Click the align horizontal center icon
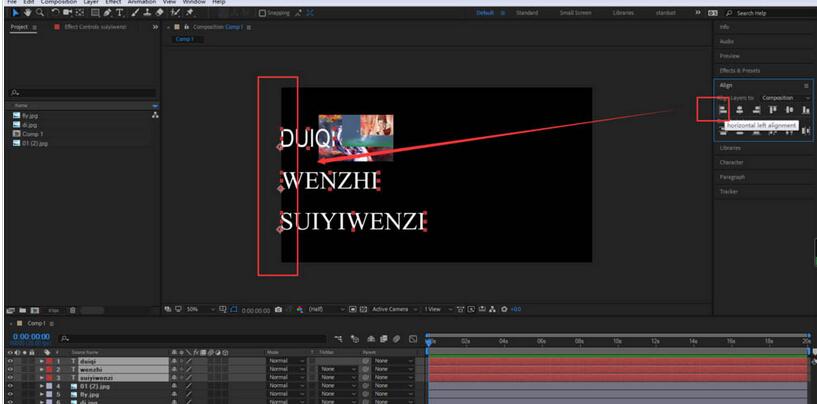817x404 pixels. [x=739, y=110]
